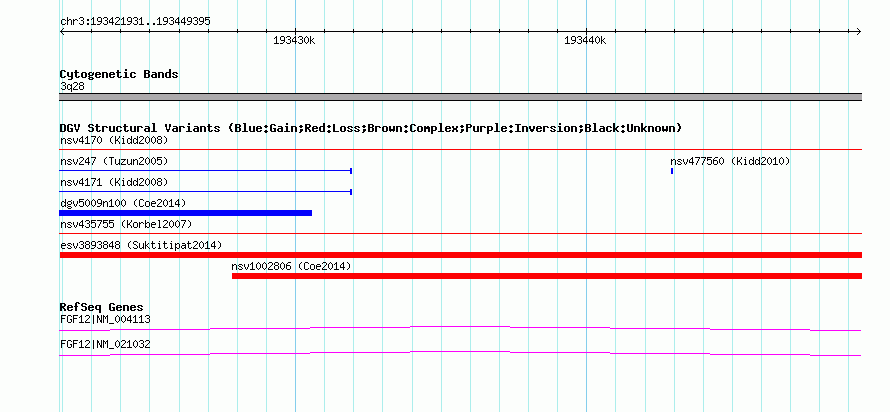
Task: Select the 3q28 band label
Action: (72, 87)
